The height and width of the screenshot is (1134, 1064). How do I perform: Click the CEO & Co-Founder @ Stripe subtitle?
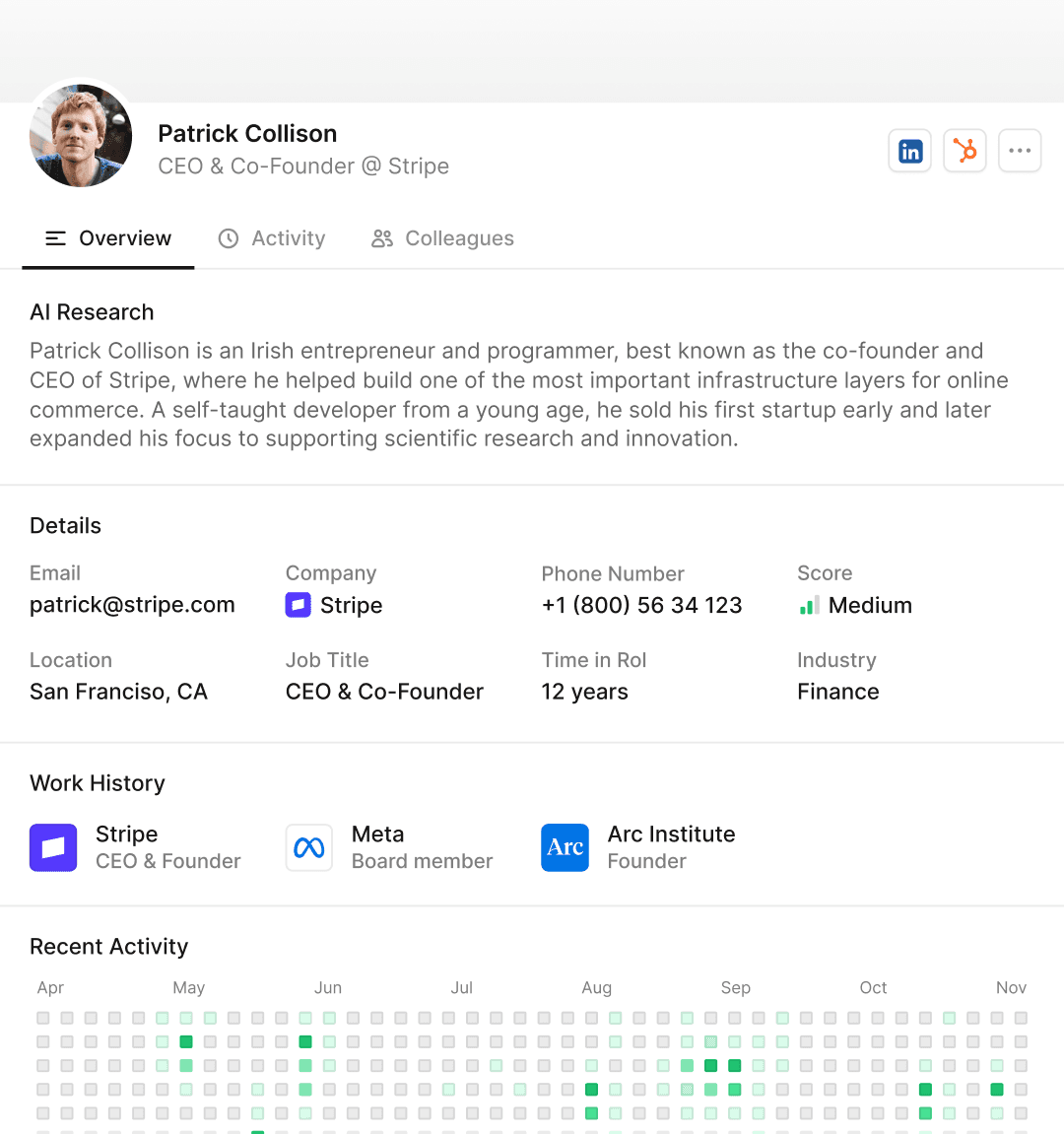point(303,167)
